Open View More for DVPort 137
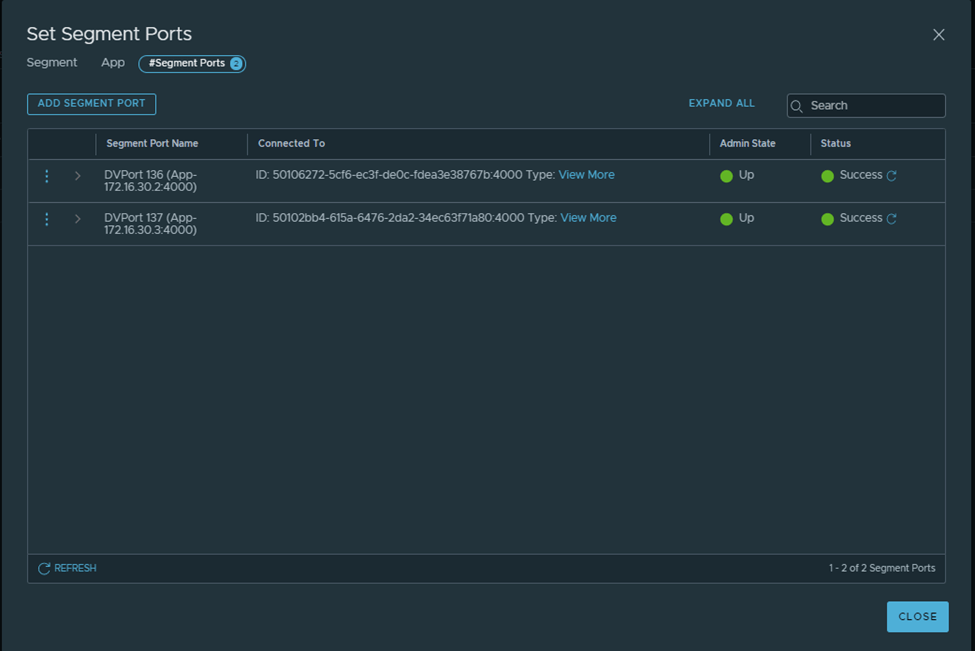The width and height of the screenshot is (975, 651). point(588,218)
